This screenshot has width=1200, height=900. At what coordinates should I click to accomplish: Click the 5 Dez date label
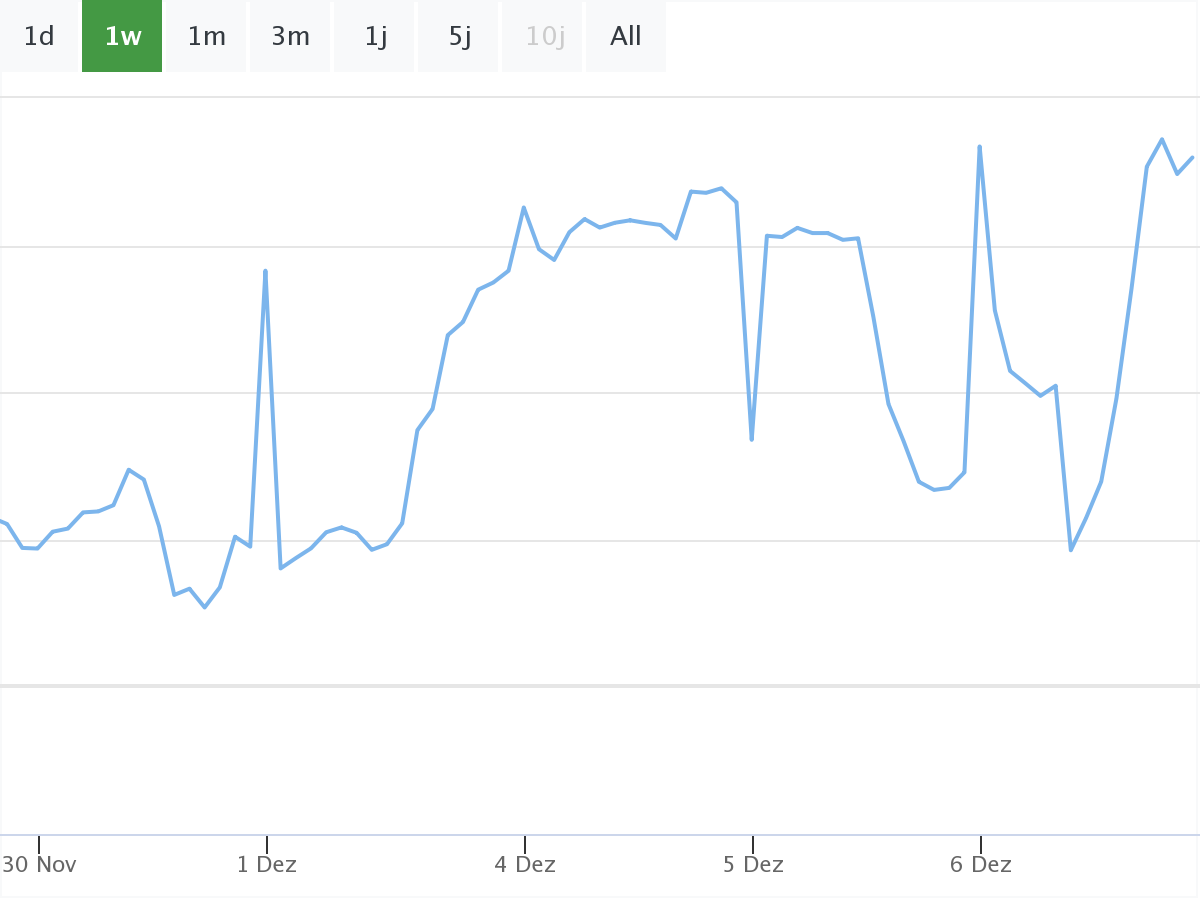click(753, 864)
